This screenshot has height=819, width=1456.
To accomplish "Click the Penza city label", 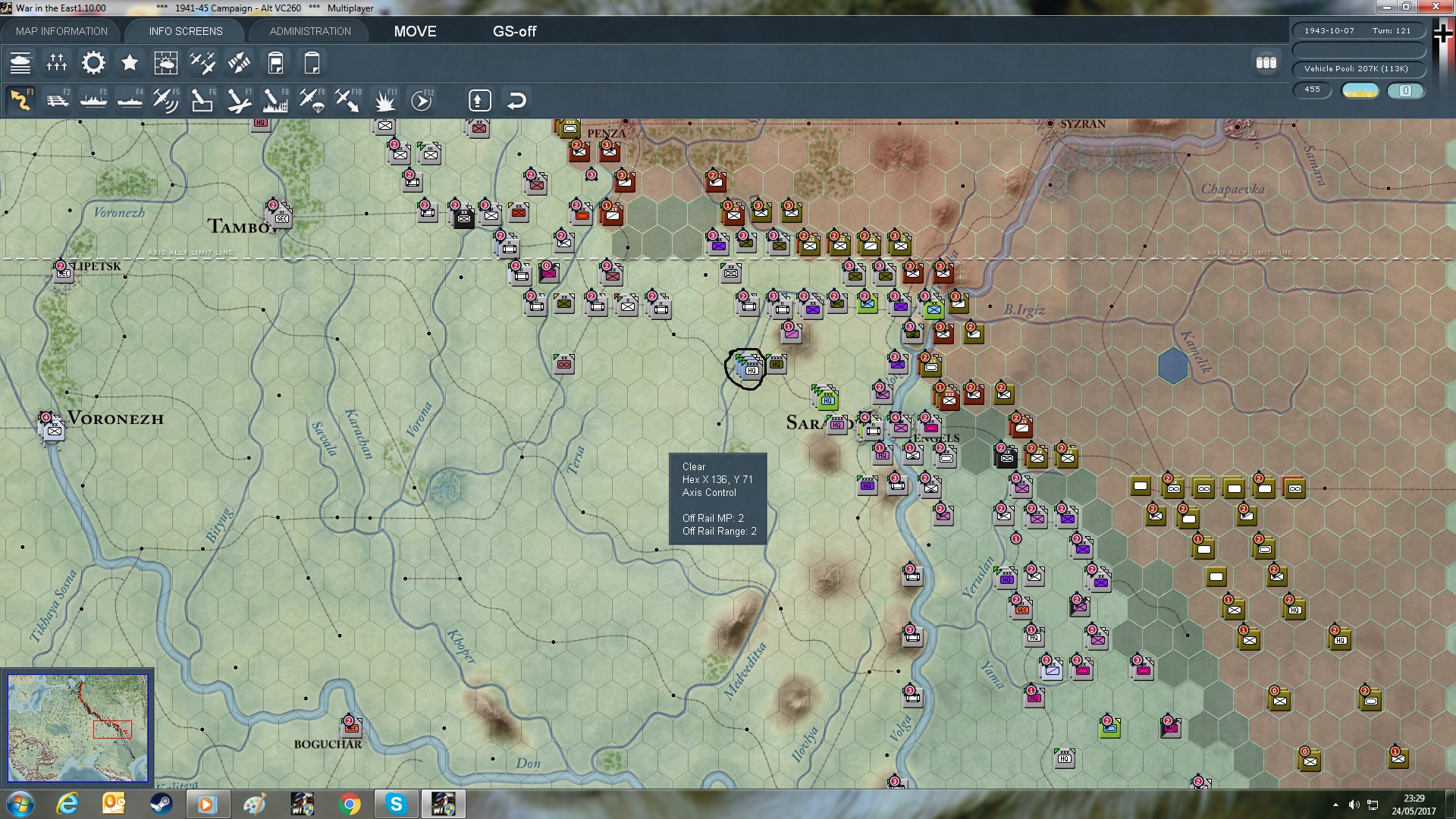I will point(607,133).
